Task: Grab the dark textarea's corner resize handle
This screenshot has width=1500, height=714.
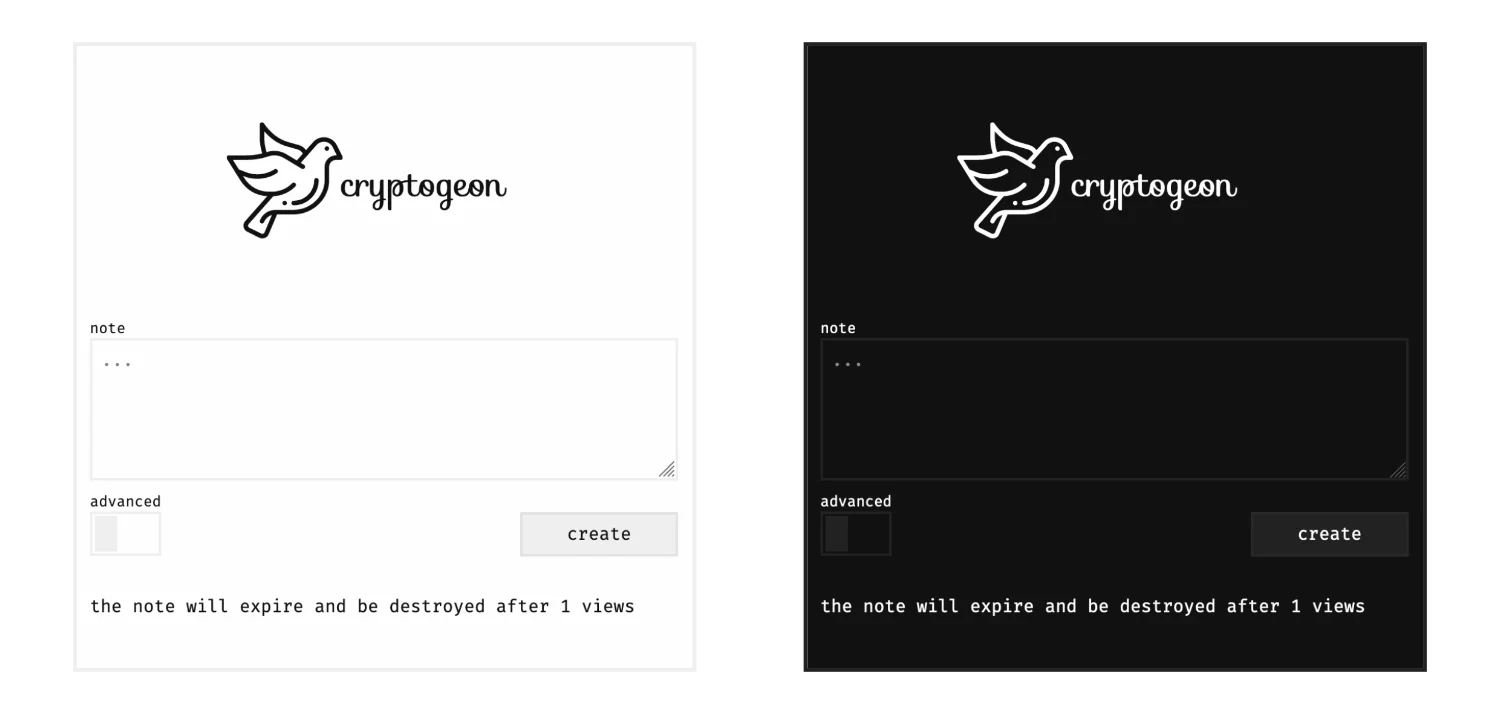Action: coord(1398,469)
